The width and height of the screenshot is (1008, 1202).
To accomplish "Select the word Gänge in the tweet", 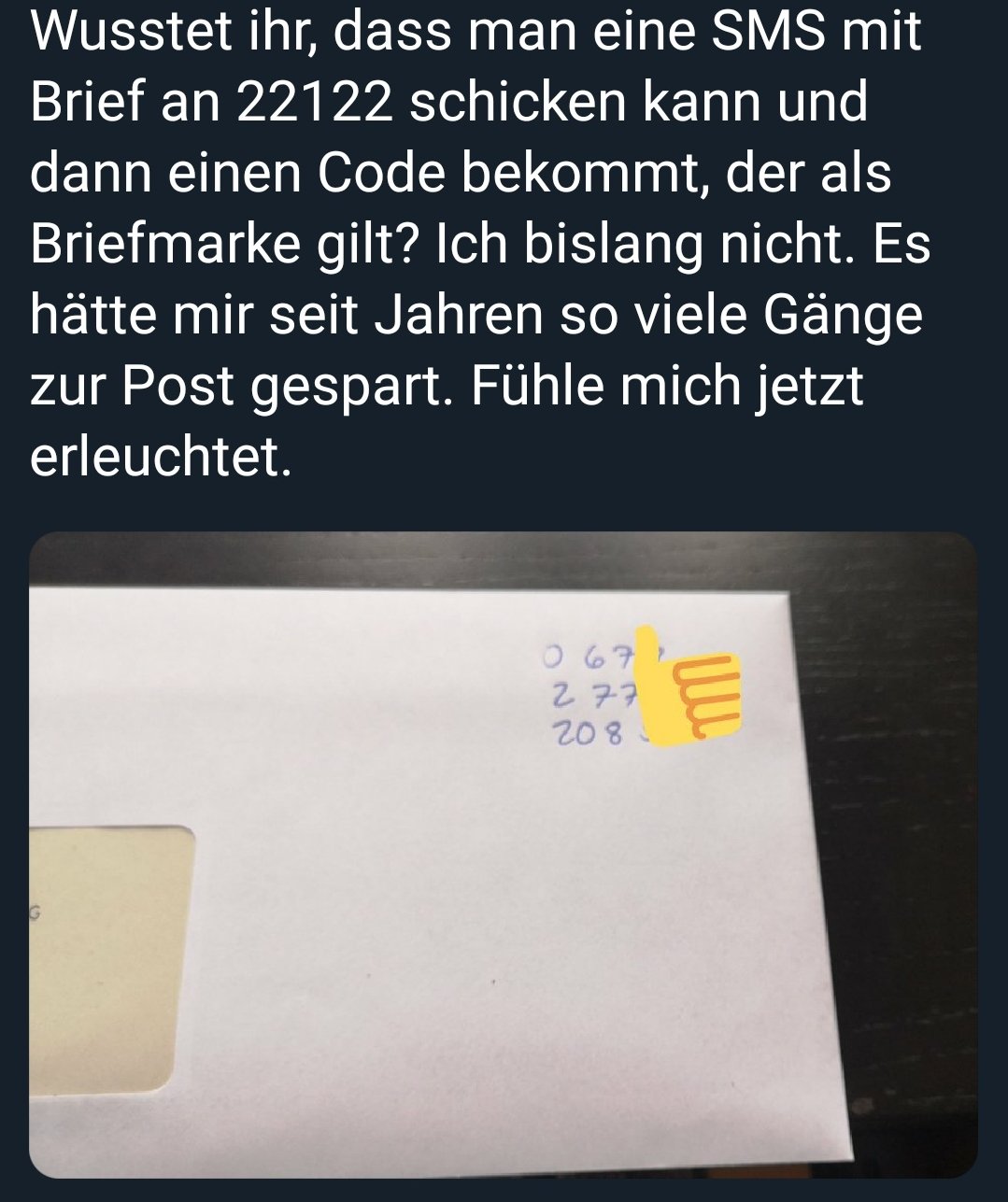I will [x=844, y=318].
